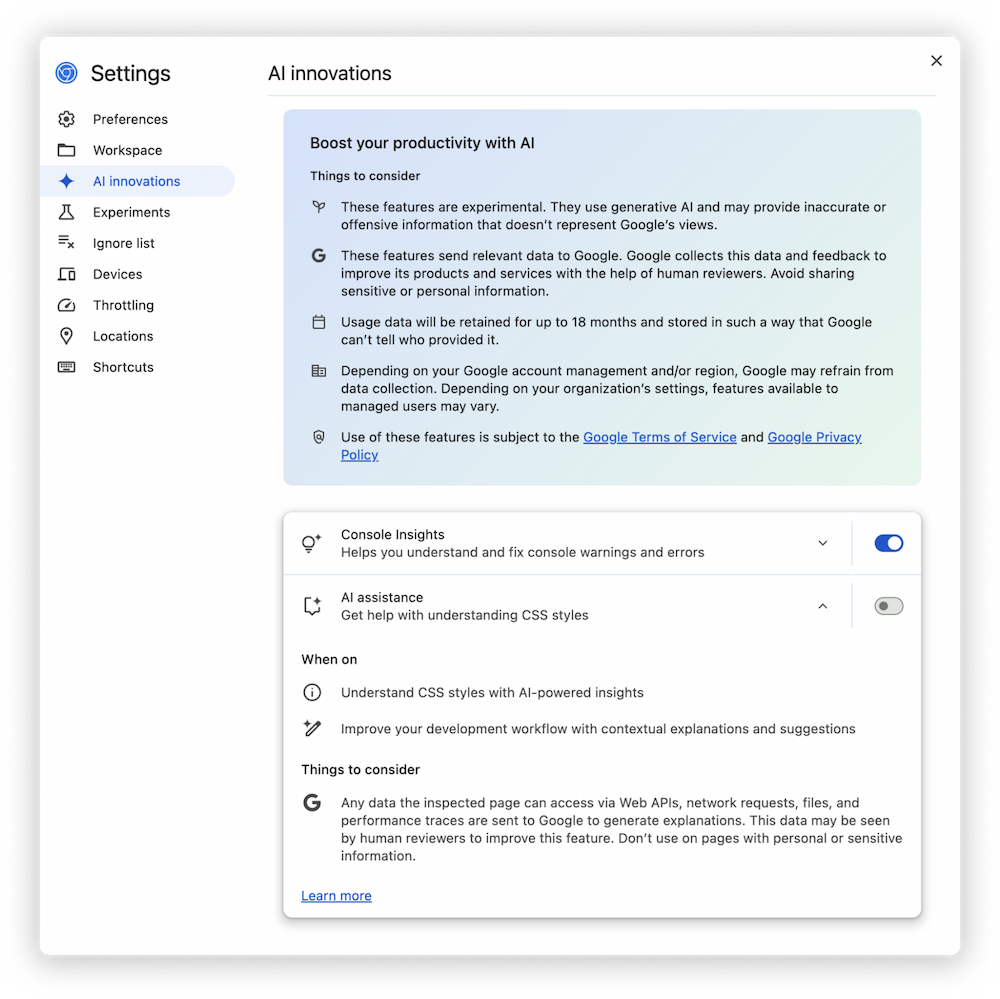Click the AI innovations sparkle icon

tap(66, 181)
